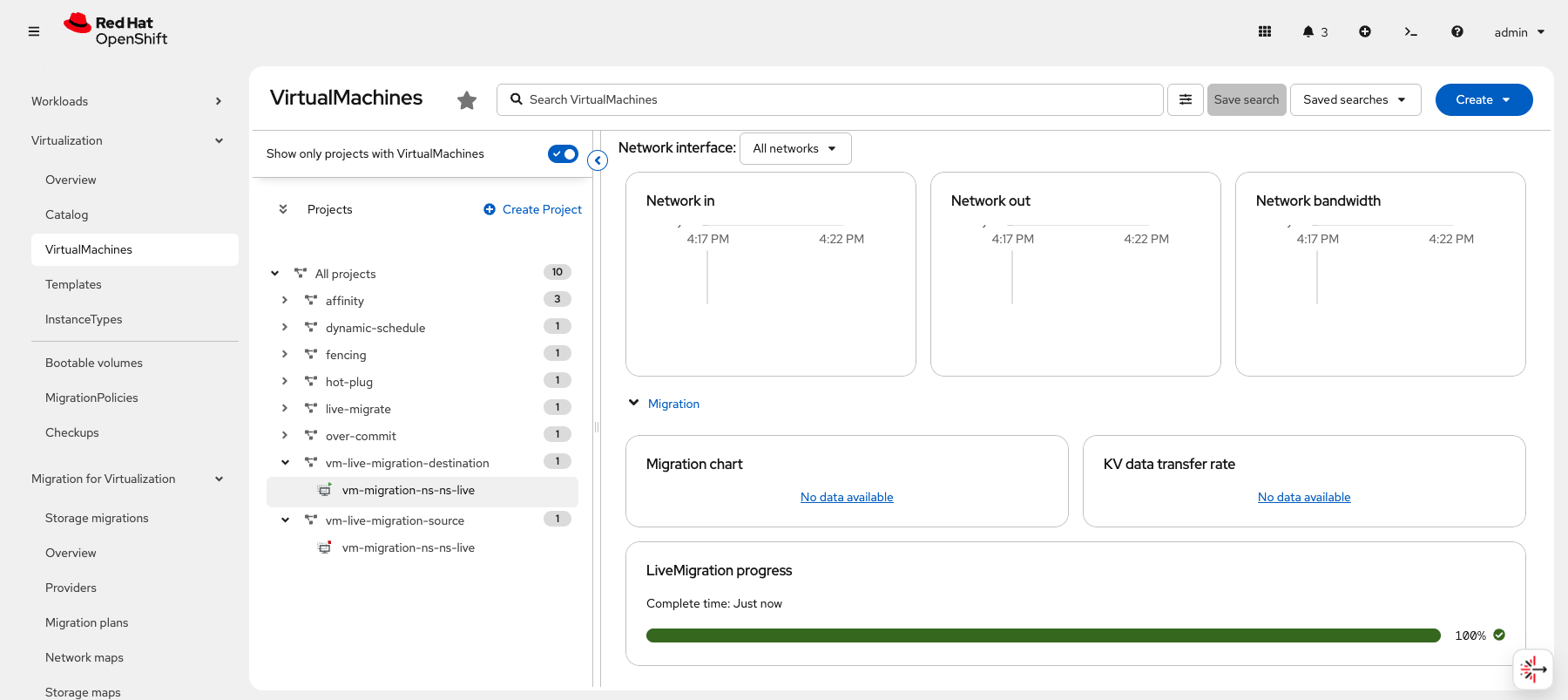Open the notifications bell
Viewport: 1568px width, 700px height.
click(x=1308, y=31)
